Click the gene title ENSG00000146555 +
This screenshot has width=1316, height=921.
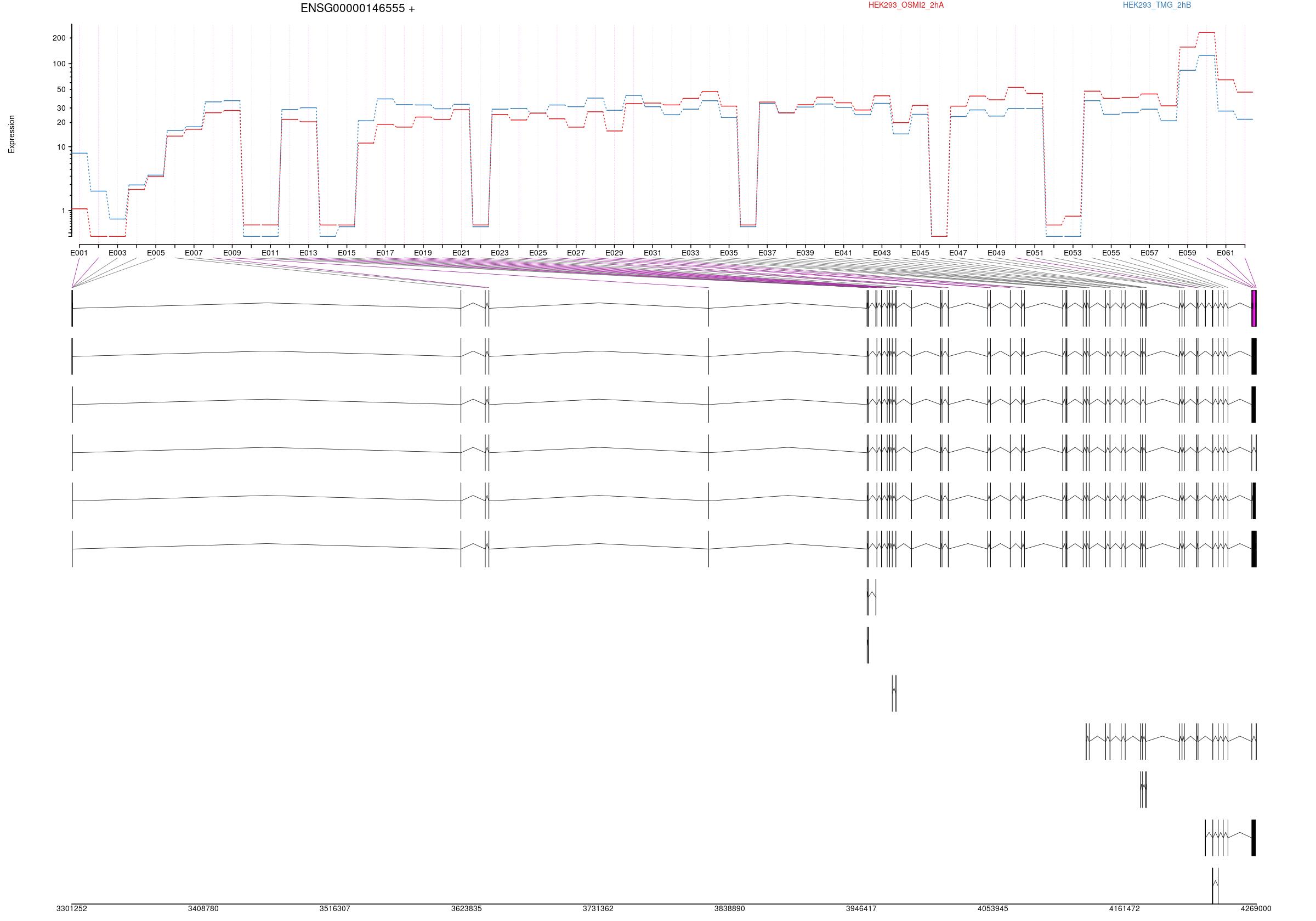(358, 9)
